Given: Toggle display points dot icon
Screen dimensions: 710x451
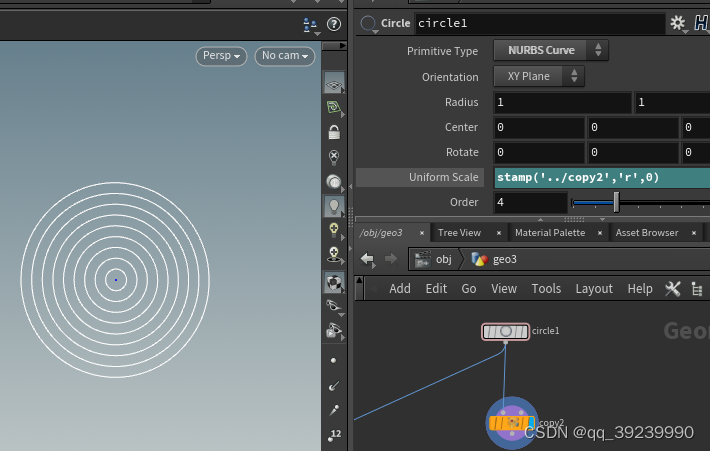Looking at the screenshot, I should coord(334,361).
